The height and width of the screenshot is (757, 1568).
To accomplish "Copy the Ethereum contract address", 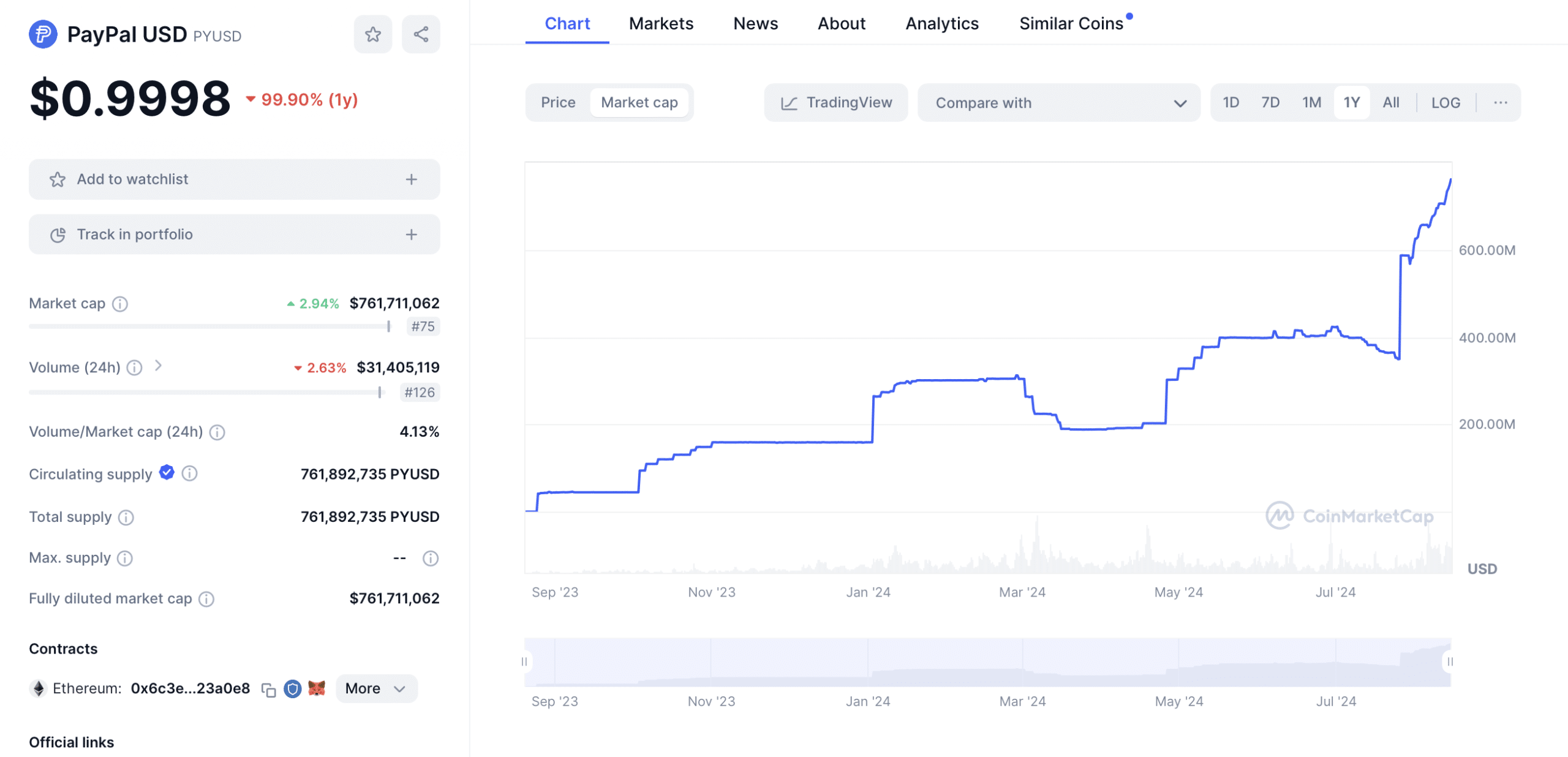I will point(268,690).
